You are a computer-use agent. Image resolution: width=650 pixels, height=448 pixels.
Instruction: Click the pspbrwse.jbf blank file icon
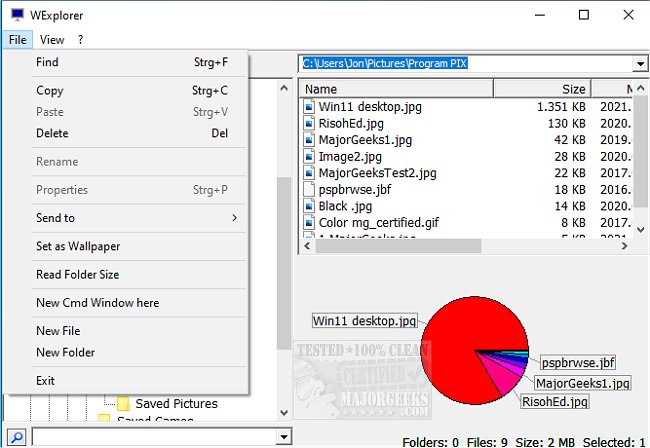310,189
